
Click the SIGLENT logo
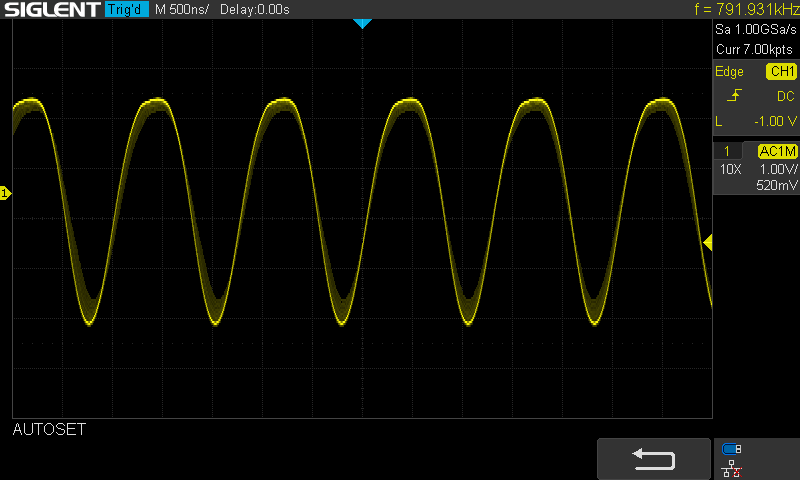(x=50, y=10)
